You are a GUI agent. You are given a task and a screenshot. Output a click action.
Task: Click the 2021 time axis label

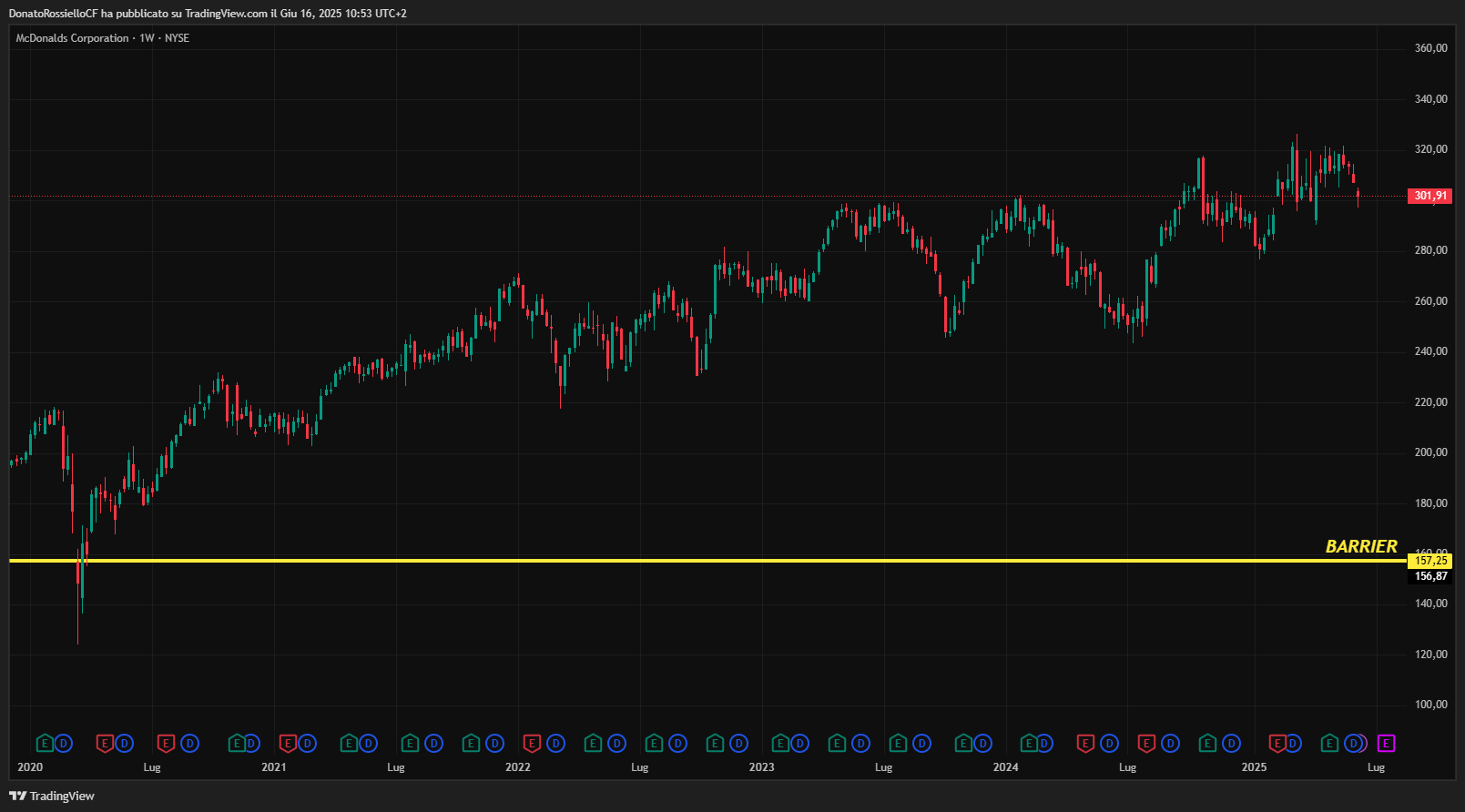pos(274,767)
